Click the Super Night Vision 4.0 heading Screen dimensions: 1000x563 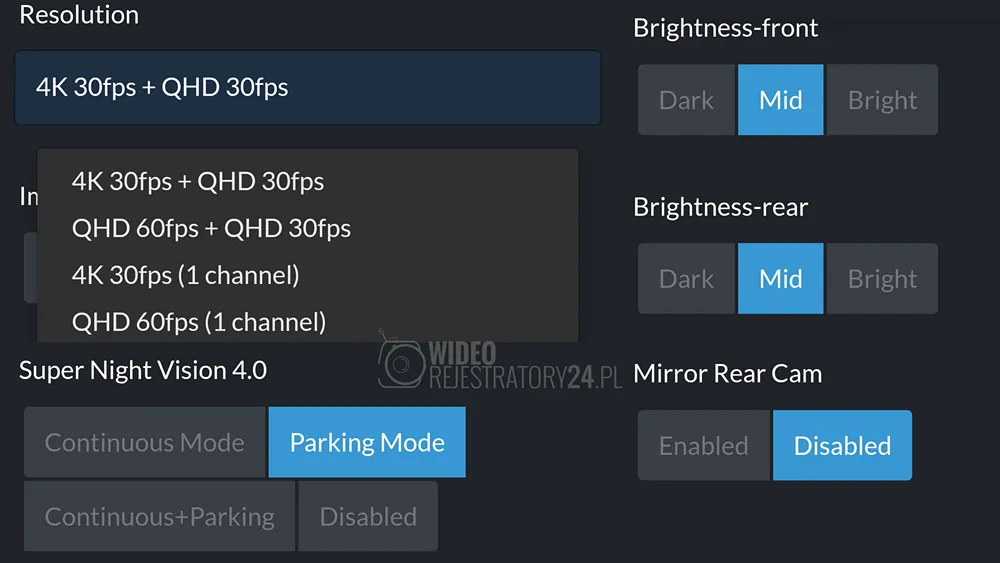click(143, 371)
